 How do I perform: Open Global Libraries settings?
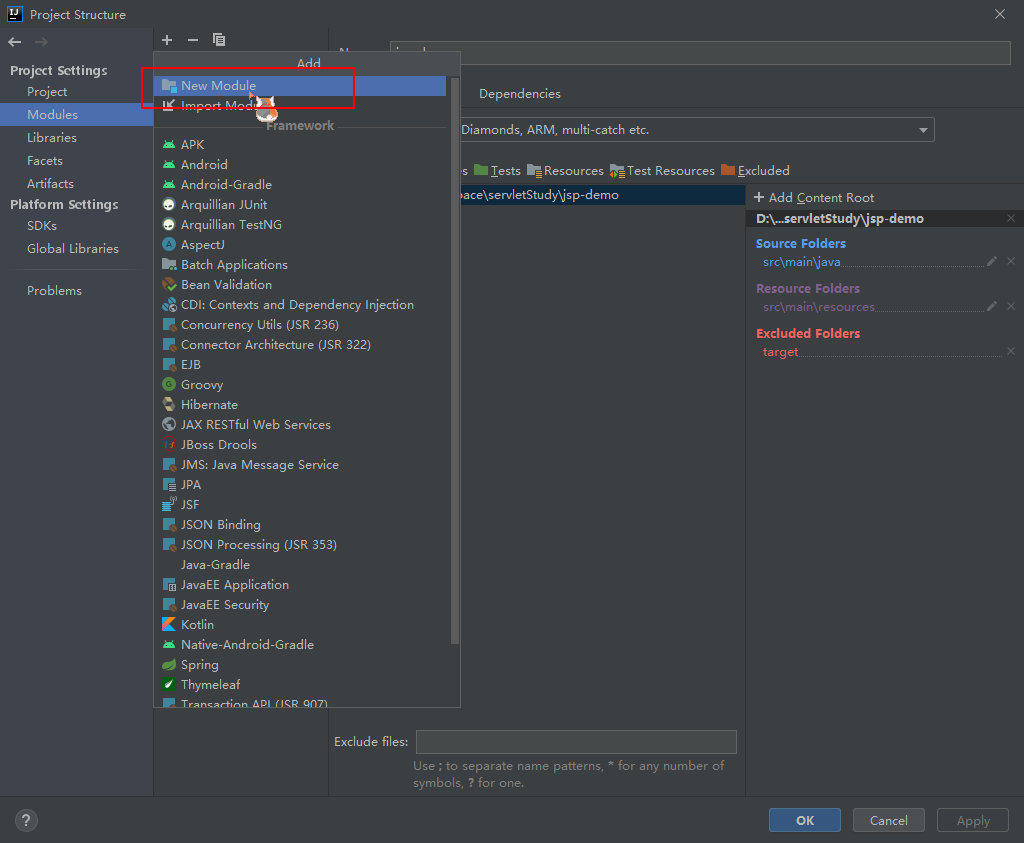[x=76, y=248]
